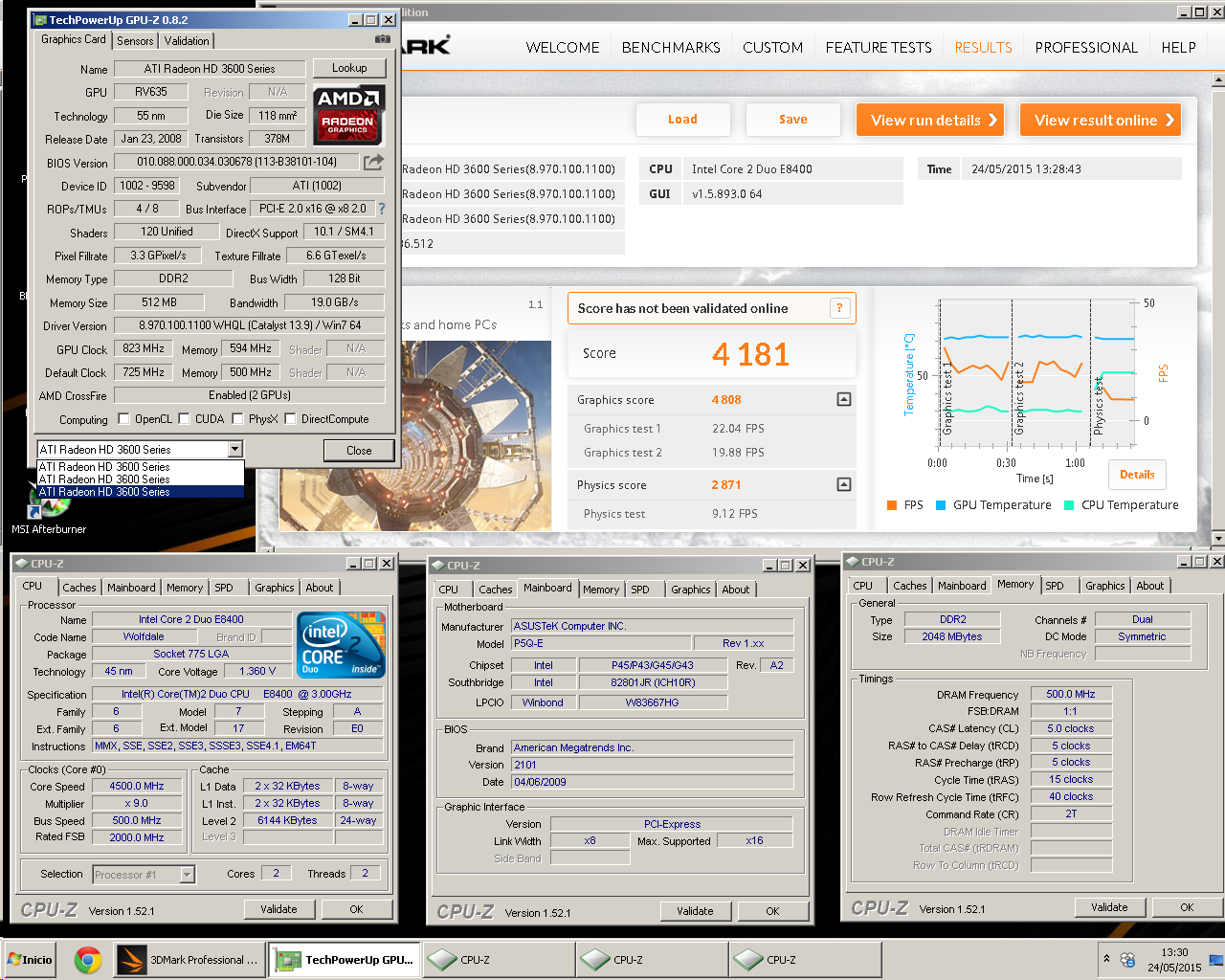The width and height of the screenshot is (1225, 980).
Task: Collapse the Physics score section
Action: (844, 484)
